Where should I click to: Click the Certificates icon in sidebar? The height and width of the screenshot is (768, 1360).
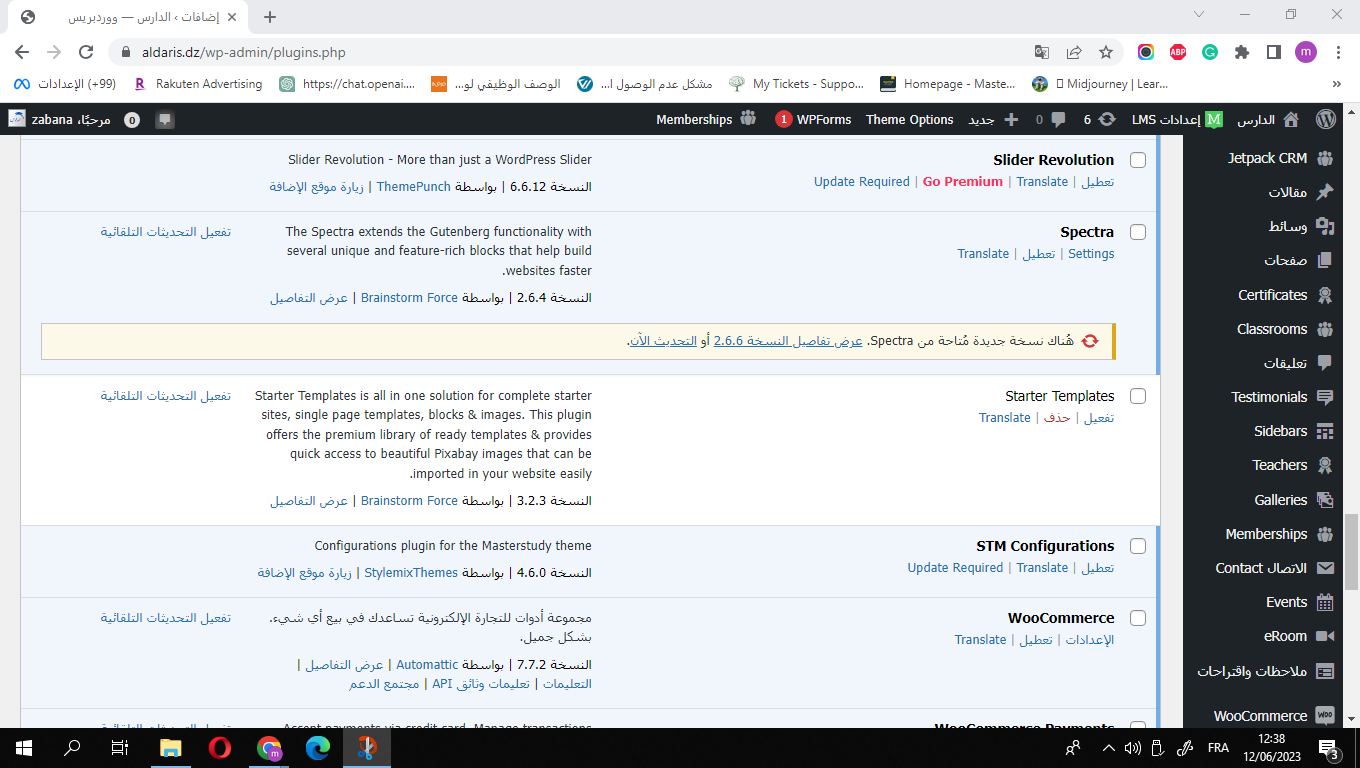[x=1325, y=295]
